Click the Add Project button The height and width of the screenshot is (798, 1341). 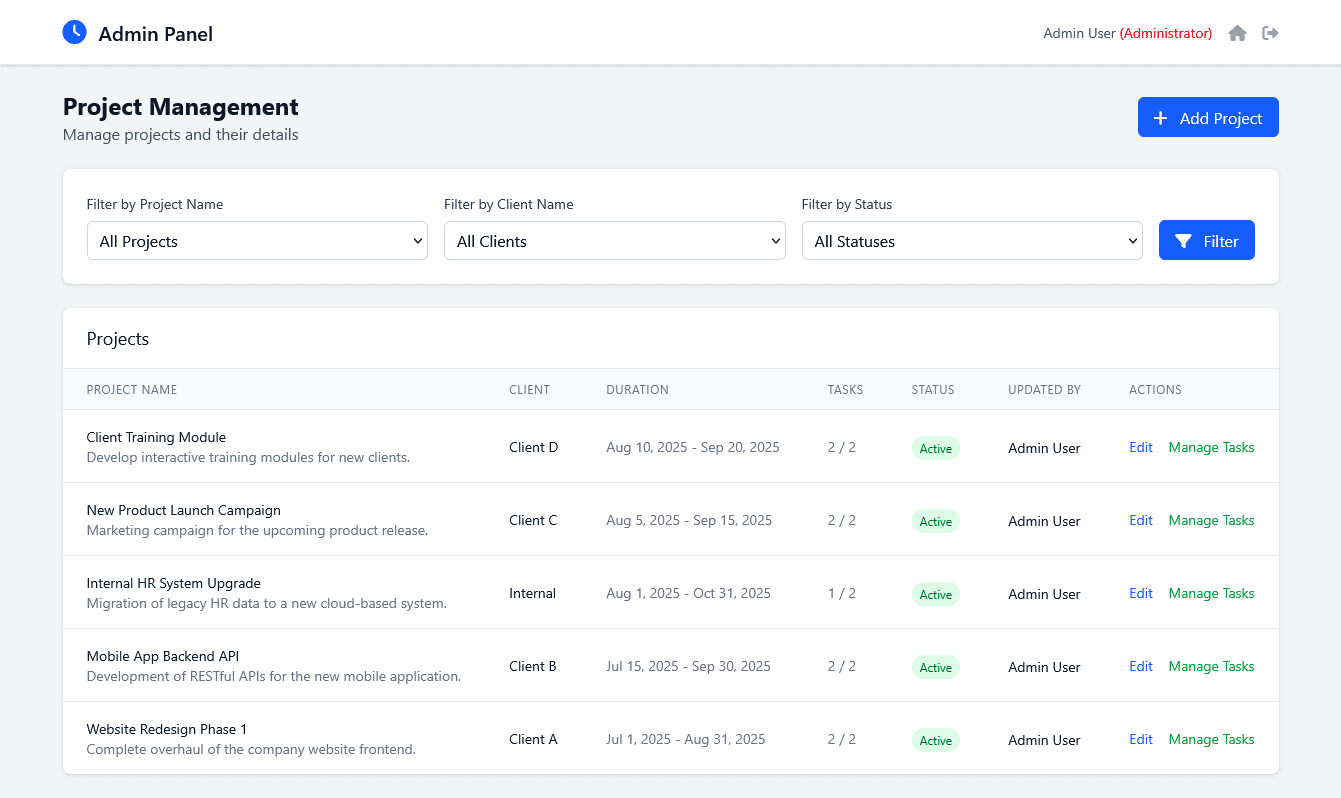click(1208, 117)
